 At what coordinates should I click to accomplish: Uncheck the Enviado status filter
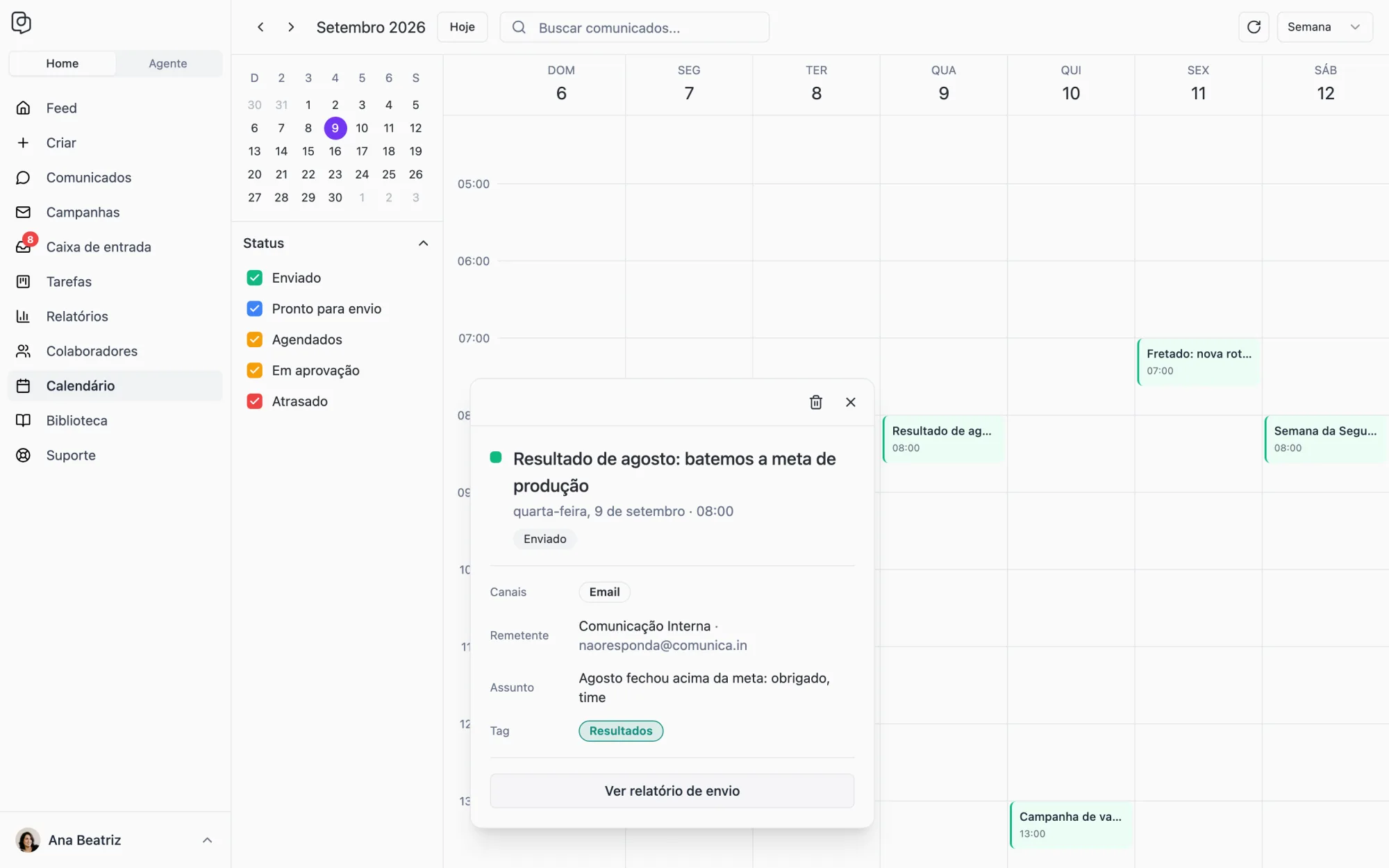coord(255,278)
